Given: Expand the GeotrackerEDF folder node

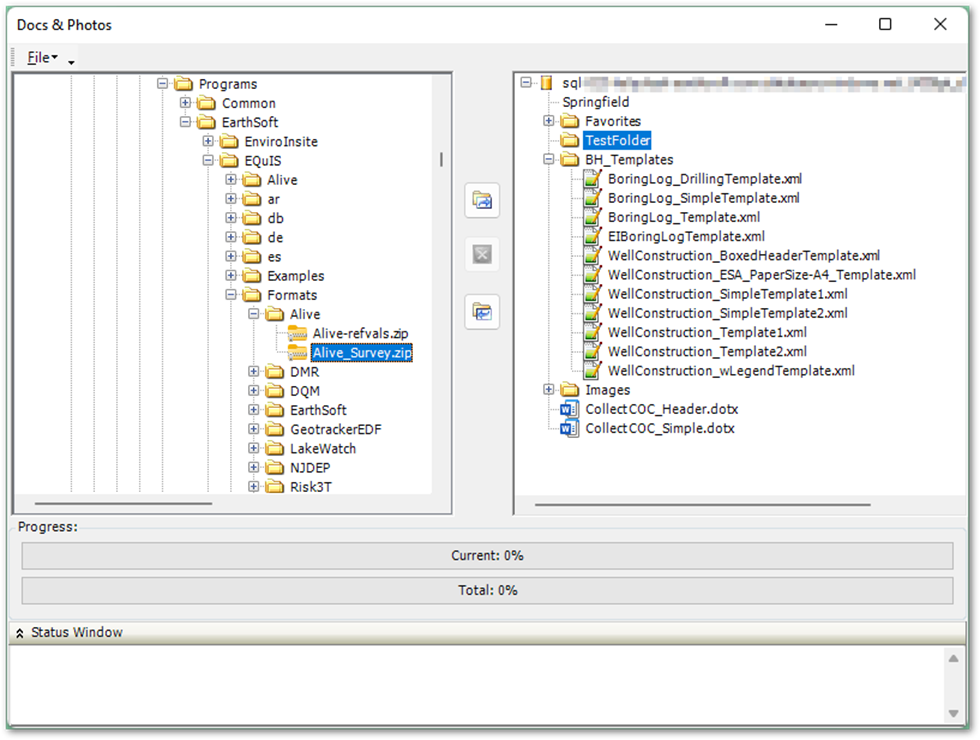Looking at the screenshot, I should click(x=254, y=429).
